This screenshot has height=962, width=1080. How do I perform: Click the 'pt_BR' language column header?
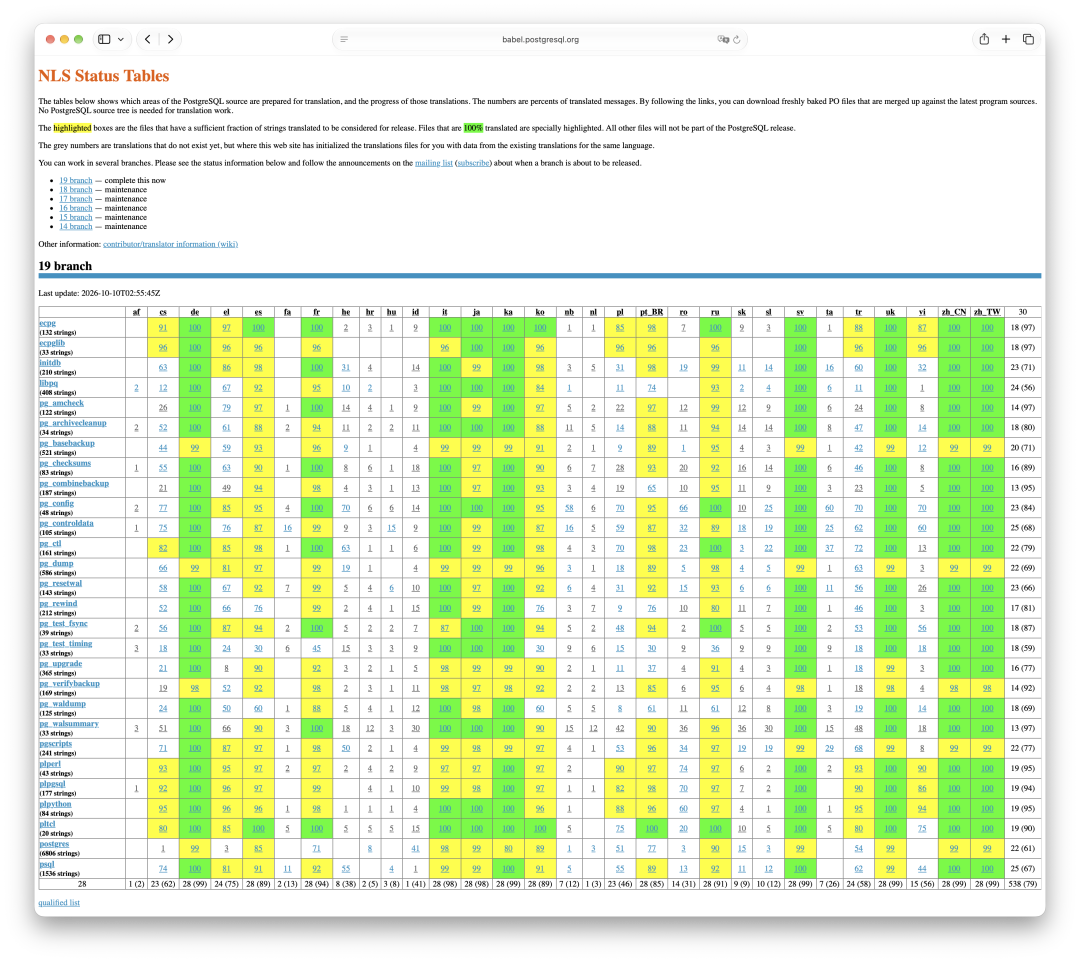tap(651, 312)
